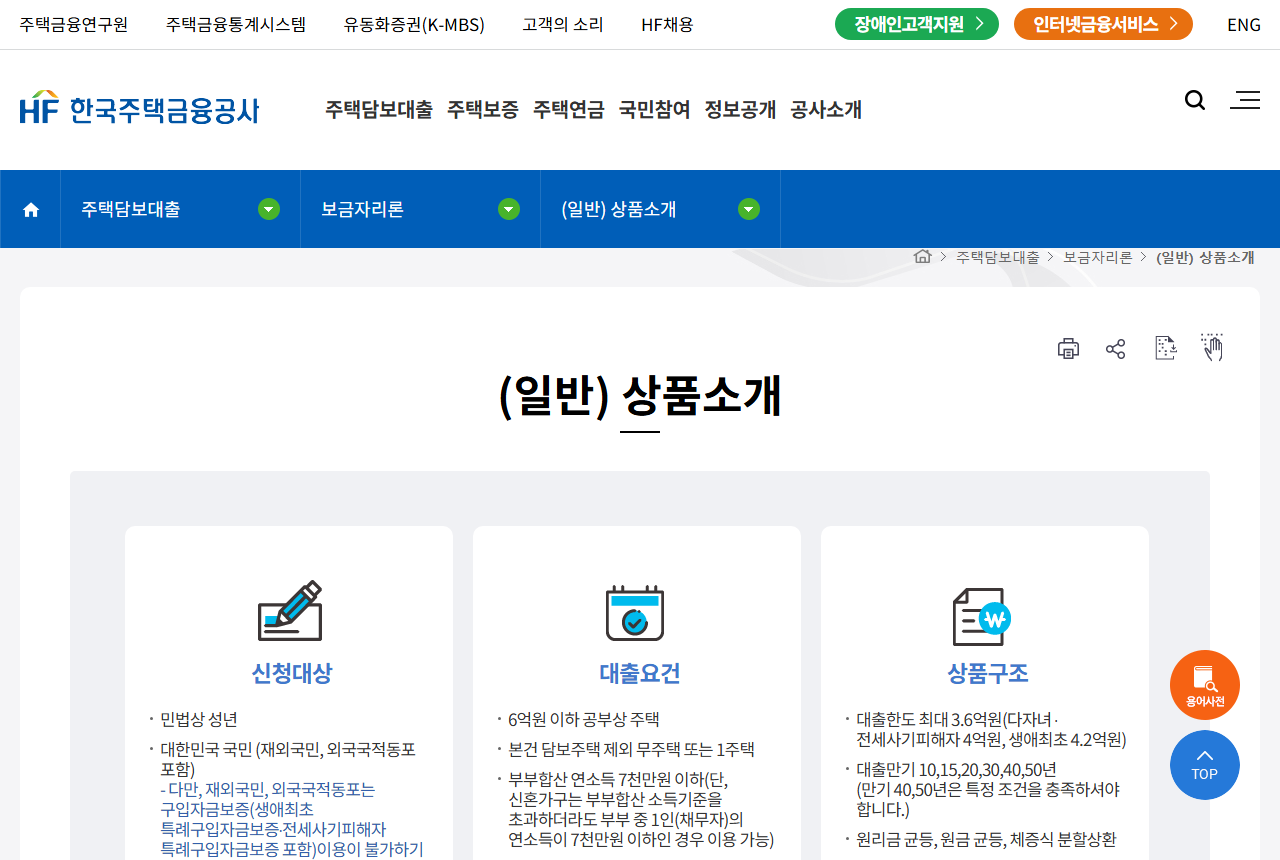Click the 인터넷금융서비스 orange button
Image resolution: width=1280 pixels, height=860 pixels.
(x=1103, y=24)
